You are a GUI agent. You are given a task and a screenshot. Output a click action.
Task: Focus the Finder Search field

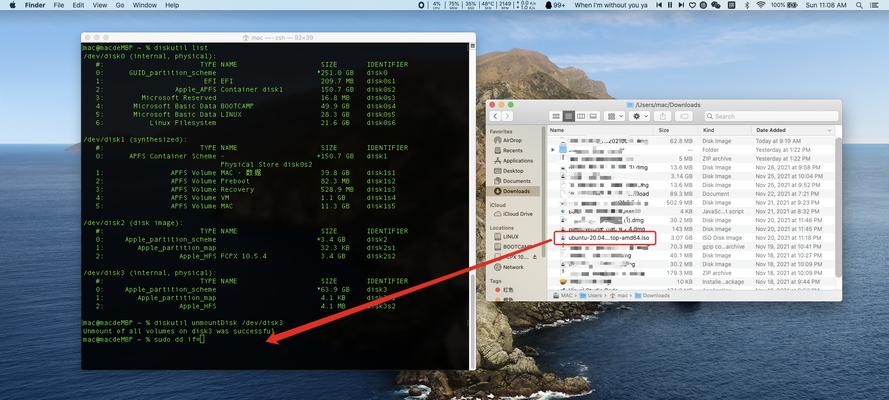tap(771, 116)
